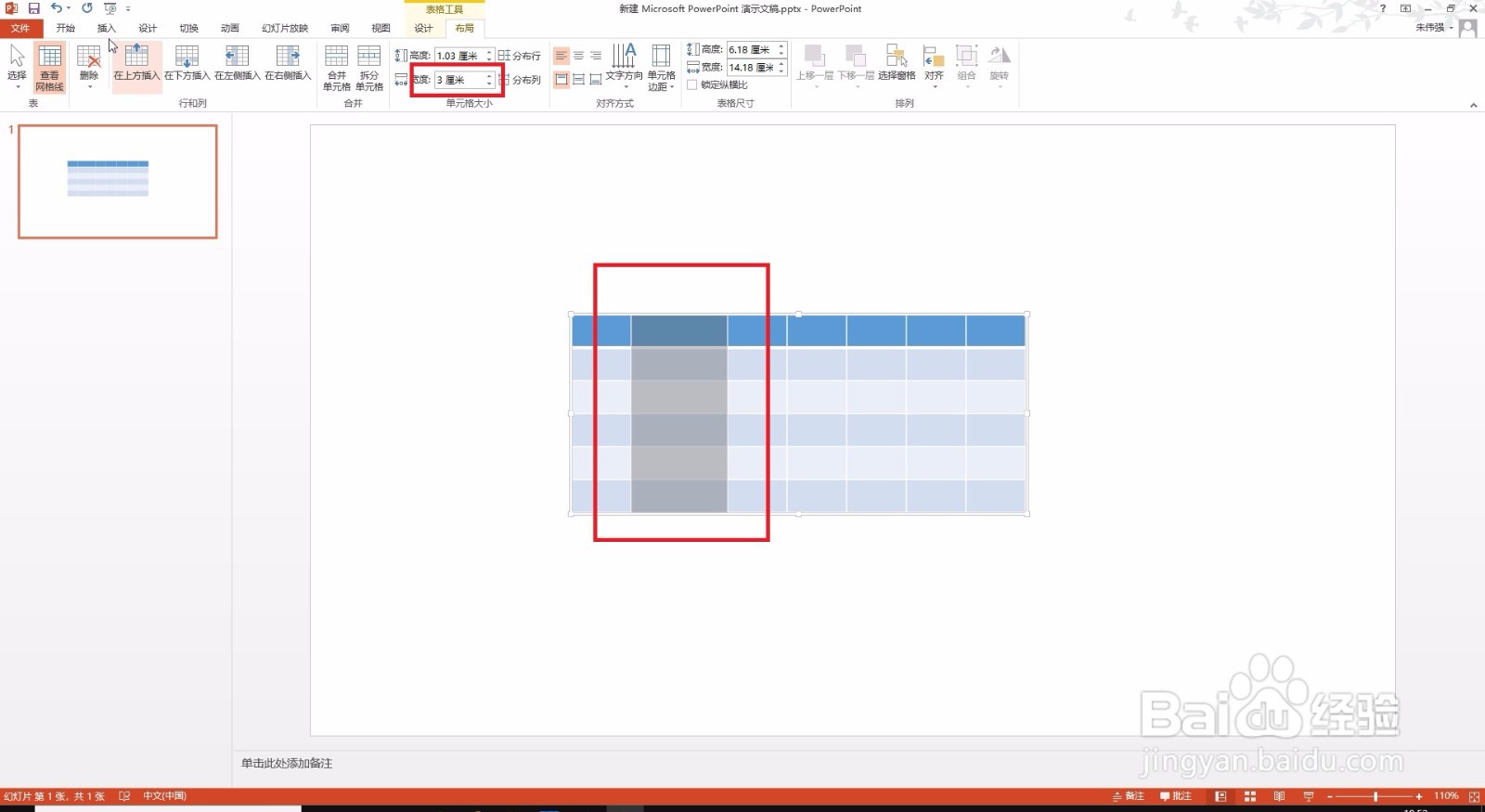1485x812 pixels.
Task: Click 分布列 (Distribute Columns)
Action: tap(520, 80)
